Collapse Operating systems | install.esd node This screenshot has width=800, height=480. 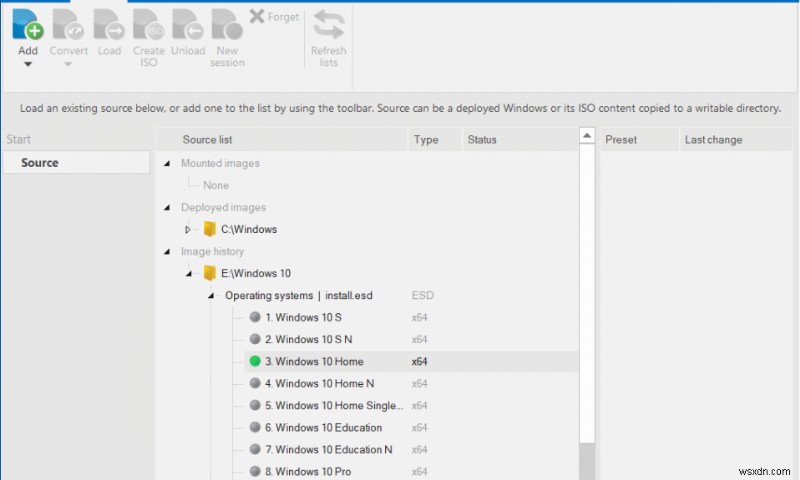(x=211, y=296)
